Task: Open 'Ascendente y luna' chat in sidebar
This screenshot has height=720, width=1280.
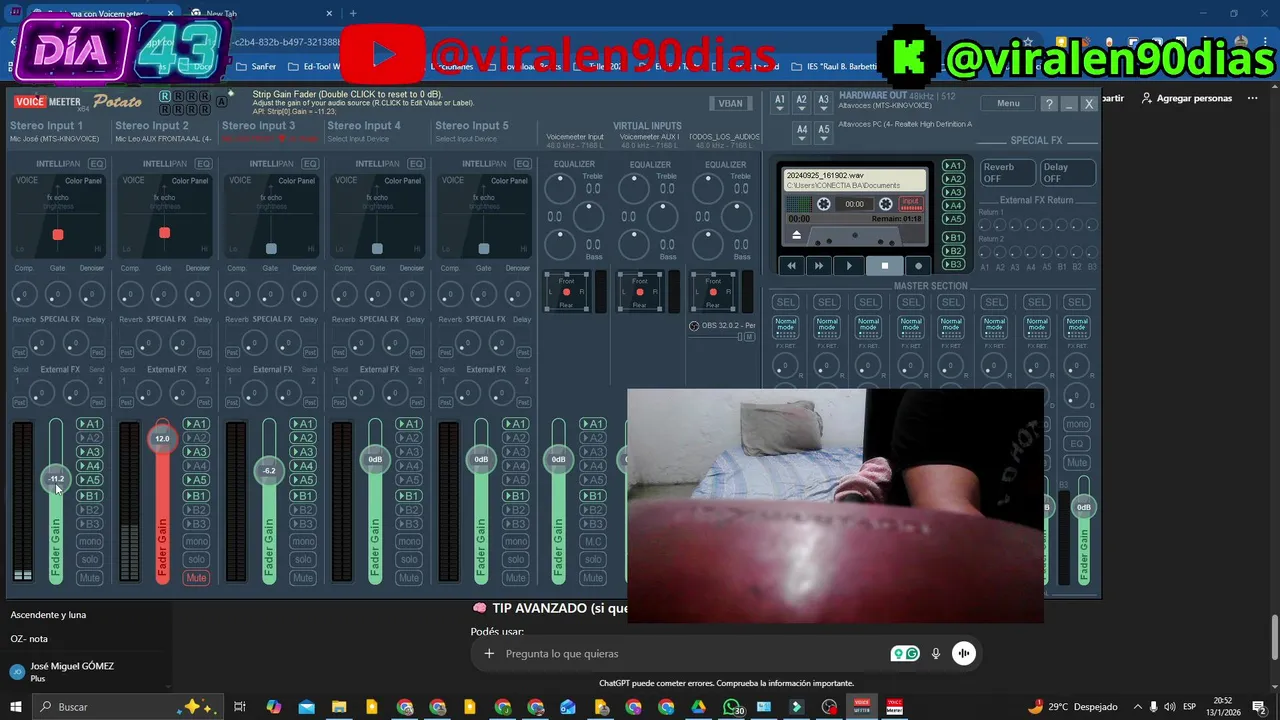Action: [48, 615]
